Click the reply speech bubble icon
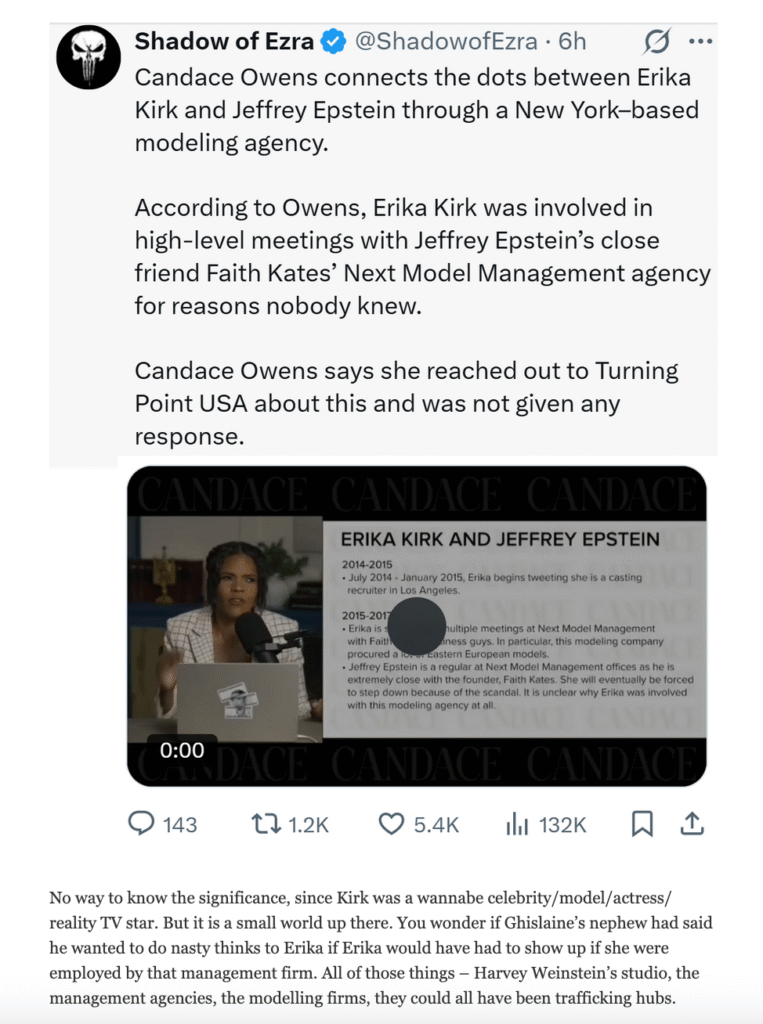This screenshot has height=1024, width=763. coord(142,824)
